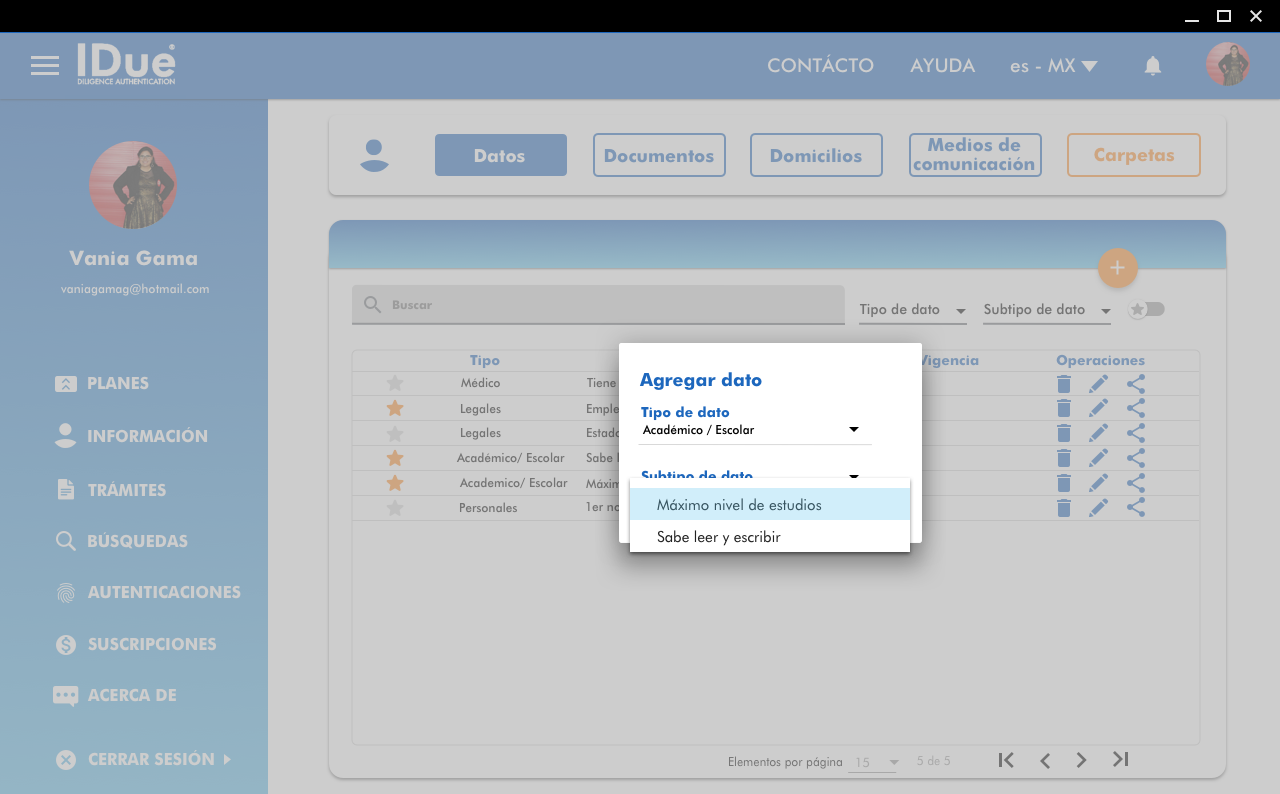Edit the first Legales row with pencil icon
This screenshot has height=794, width=1280.
tap(1098, 408)
